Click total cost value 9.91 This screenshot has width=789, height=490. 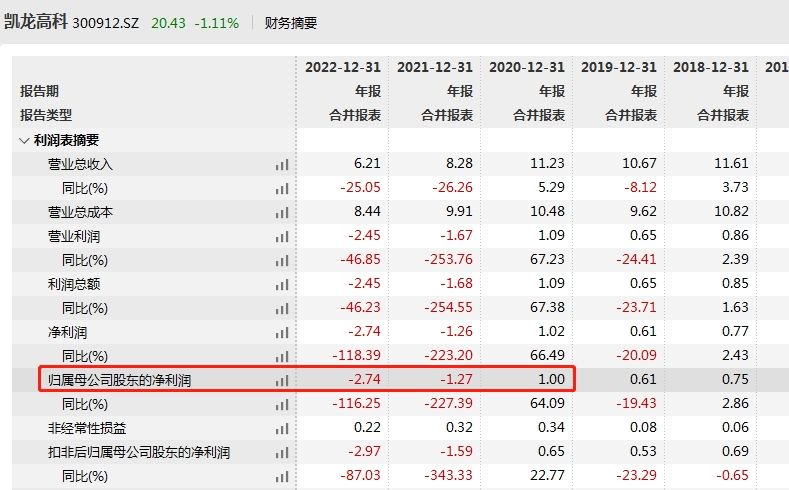(x=459, y=211)
